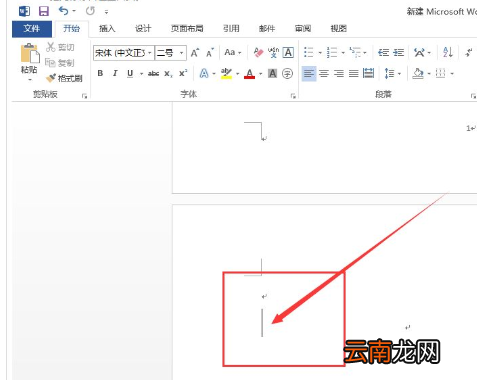The image size is (477, 380).
Task: Open the Customize Quick Access Toolbar arrow
Action: 106,12
